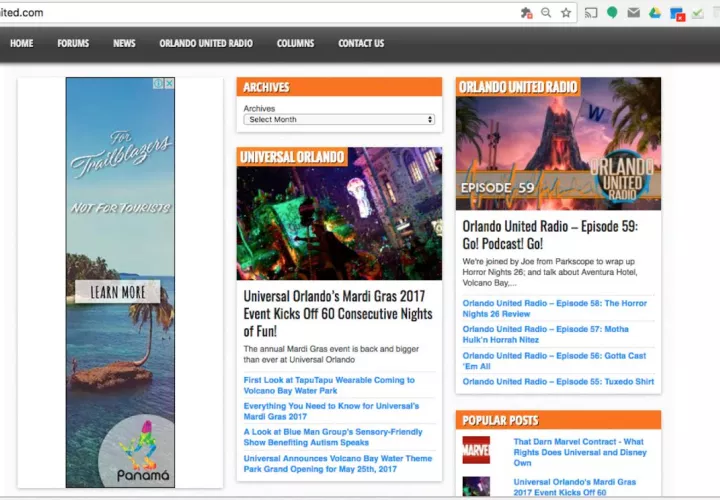Open the CONTACT US menu item

(x=361, y=43)
